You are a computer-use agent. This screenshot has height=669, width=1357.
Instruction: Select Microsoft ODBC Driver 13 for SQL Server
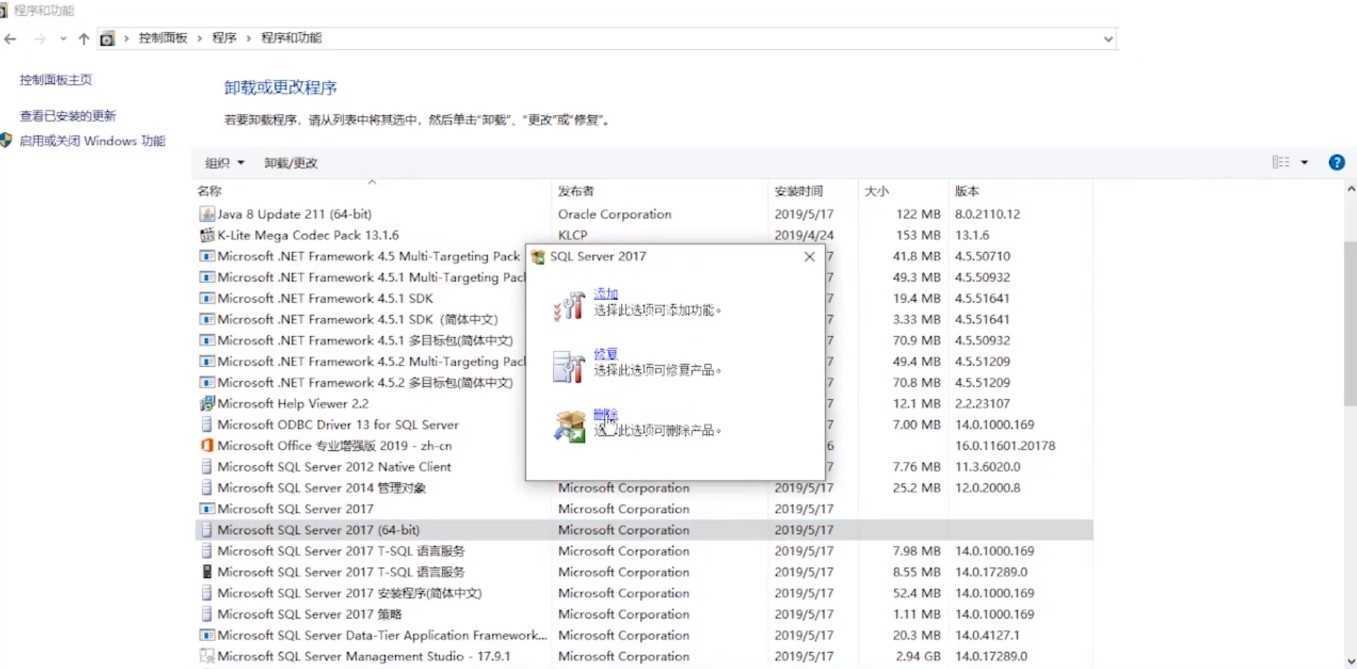337,425
